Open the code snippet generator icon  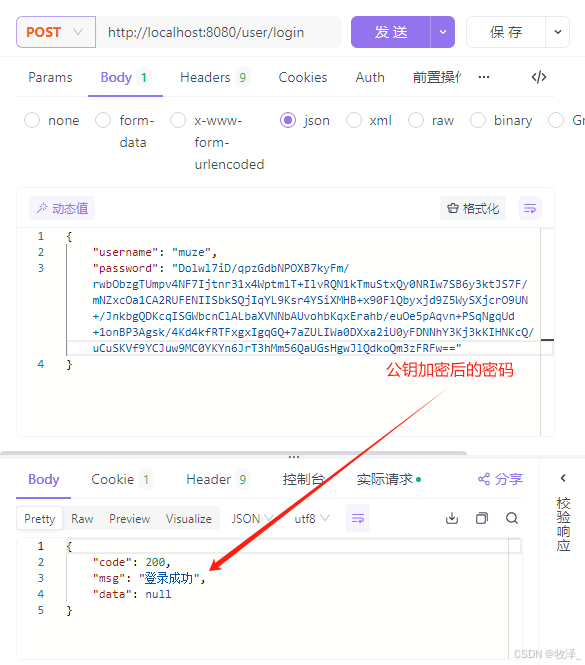539,77
